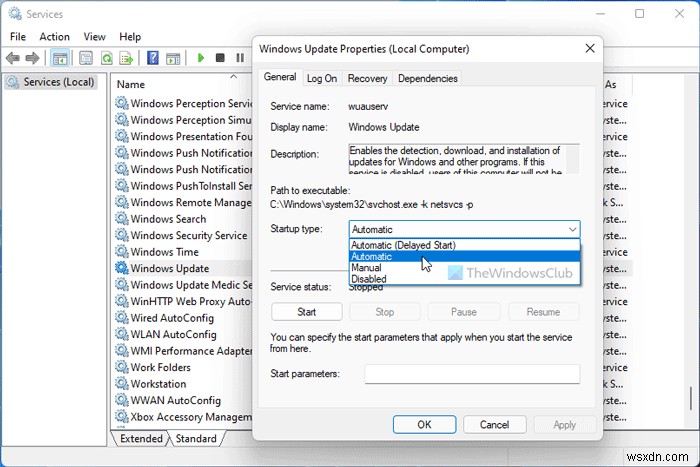This screenshot has height=467, width=700.
Task: Choose Disabled startup type
Action: (x=464, y=279)
